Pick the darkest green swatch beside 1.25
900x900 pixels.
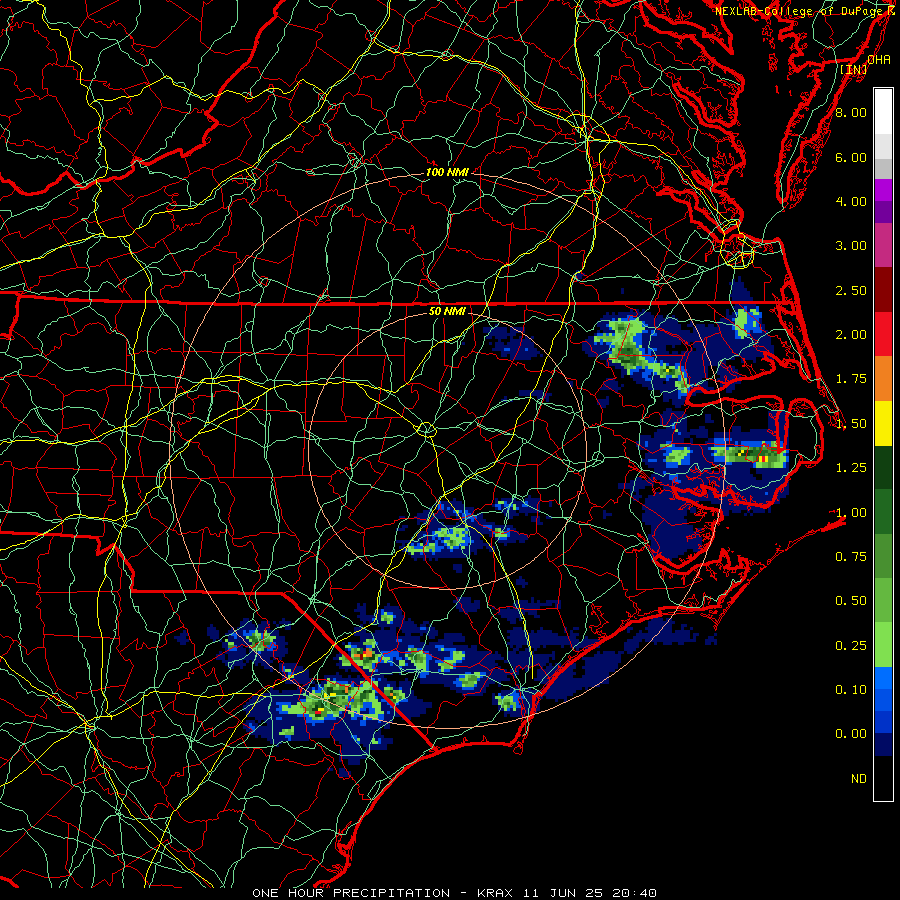(883, 467)
